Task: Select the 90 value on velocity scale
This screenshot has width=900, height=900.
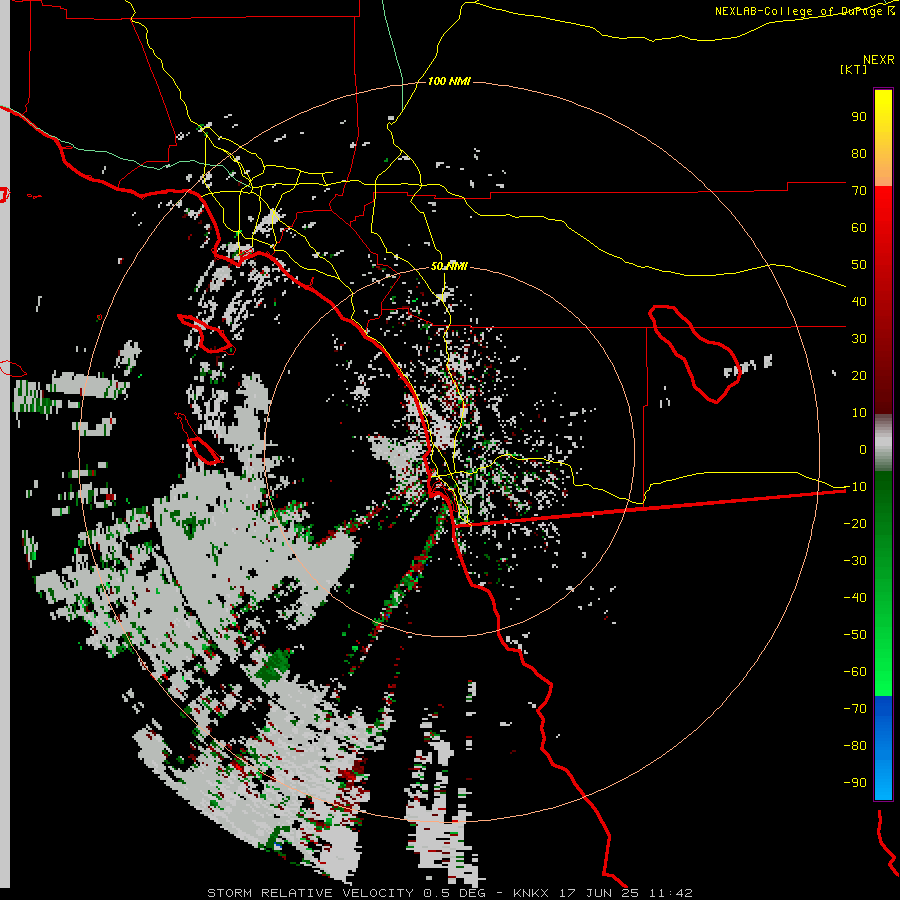Action: tap(859, 117)
